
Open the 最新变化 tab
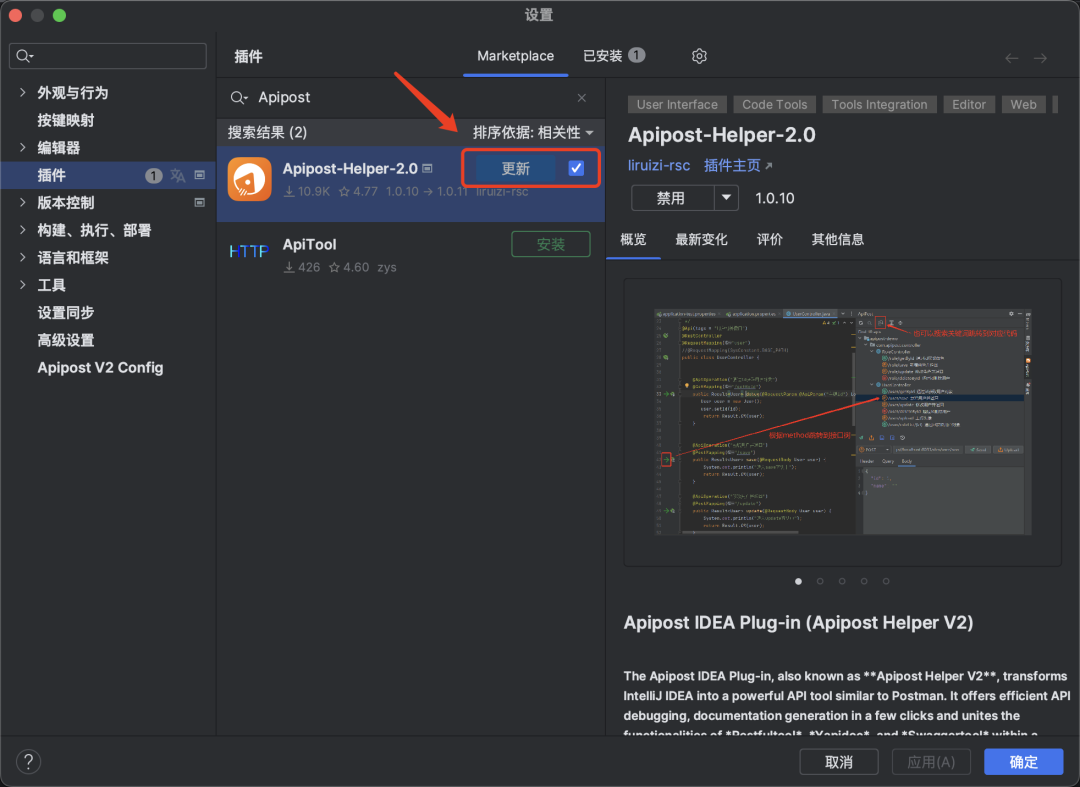701,240
